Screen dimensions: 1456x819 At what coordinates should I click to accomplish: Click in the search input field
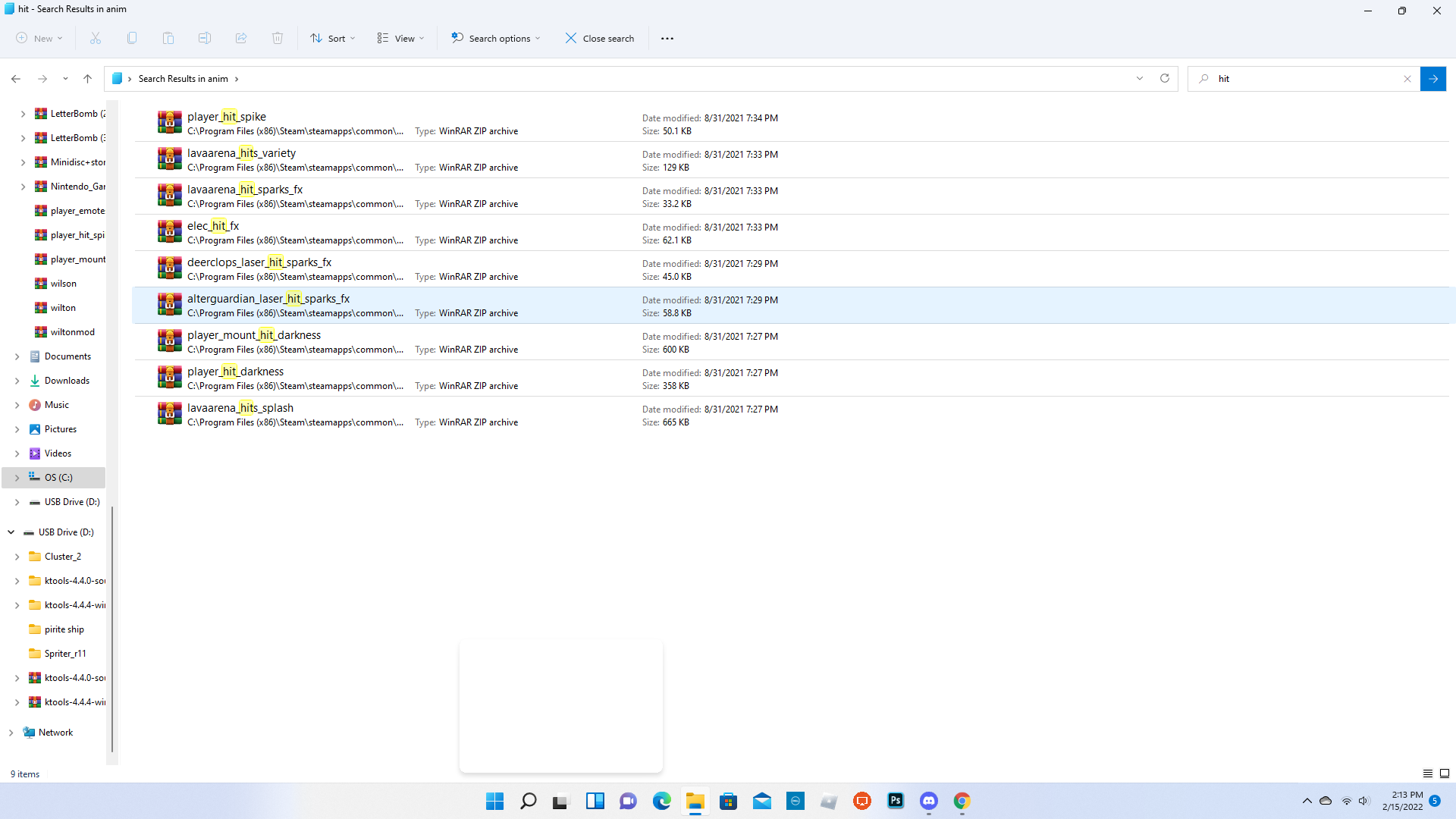1304,78
